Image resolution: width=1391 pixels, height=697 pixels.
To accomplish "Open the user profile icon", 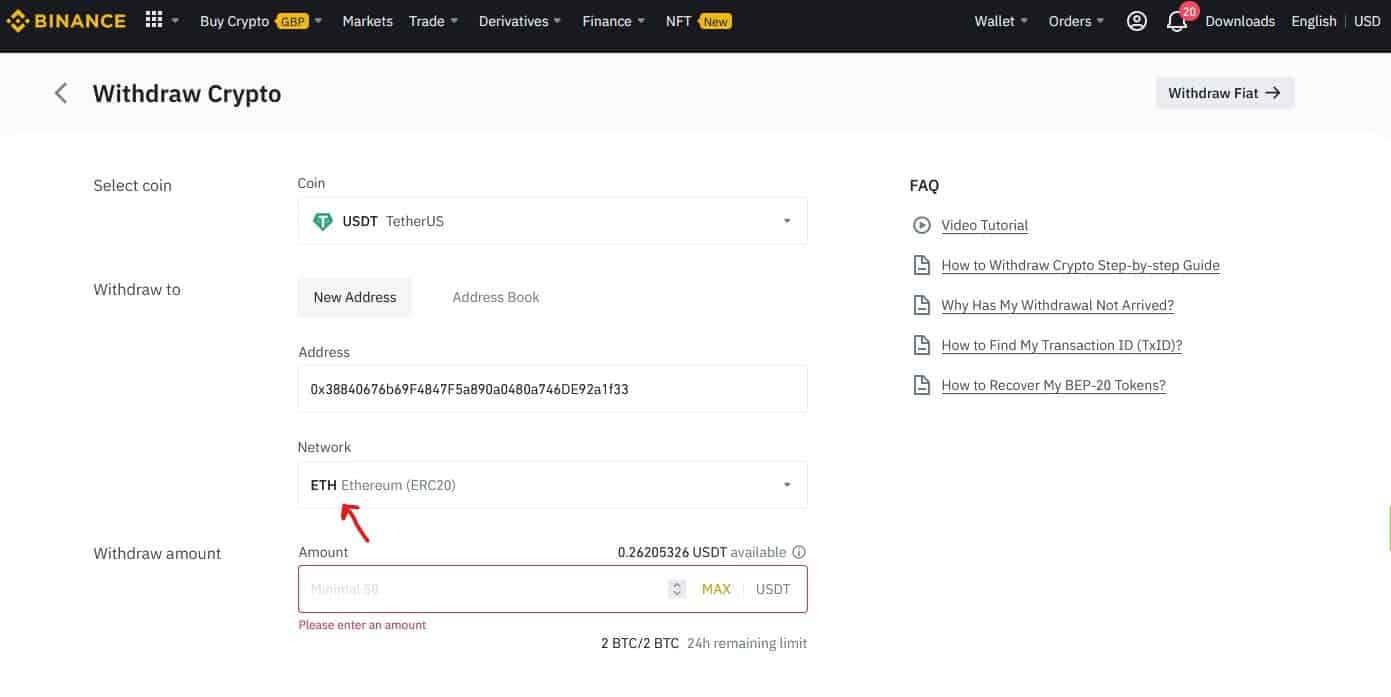I will [x=1137, y=21].
